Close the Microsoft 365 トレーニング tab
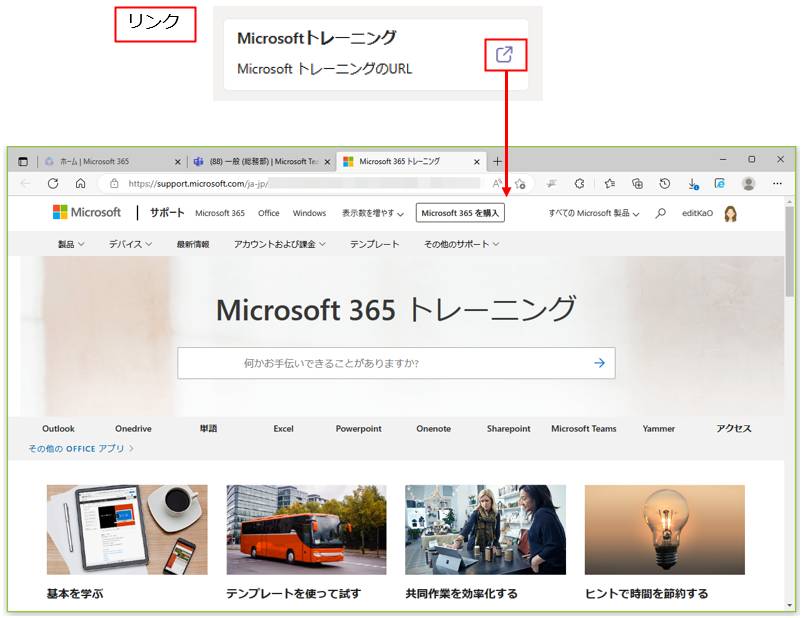This screenshot has width=803, height=618. (477, 162)
